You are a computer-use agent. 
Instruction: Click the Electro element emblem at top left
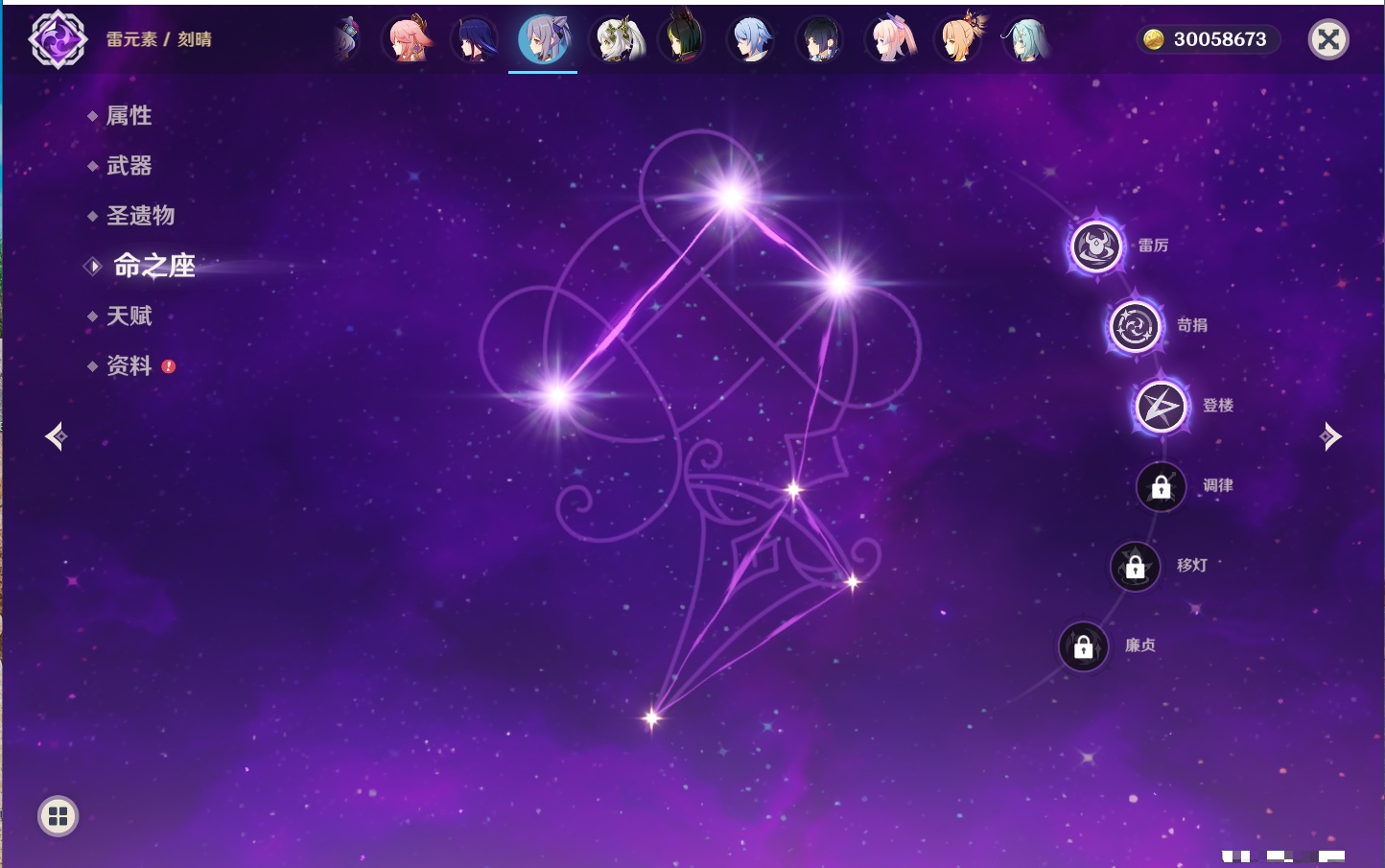point(58,39)
